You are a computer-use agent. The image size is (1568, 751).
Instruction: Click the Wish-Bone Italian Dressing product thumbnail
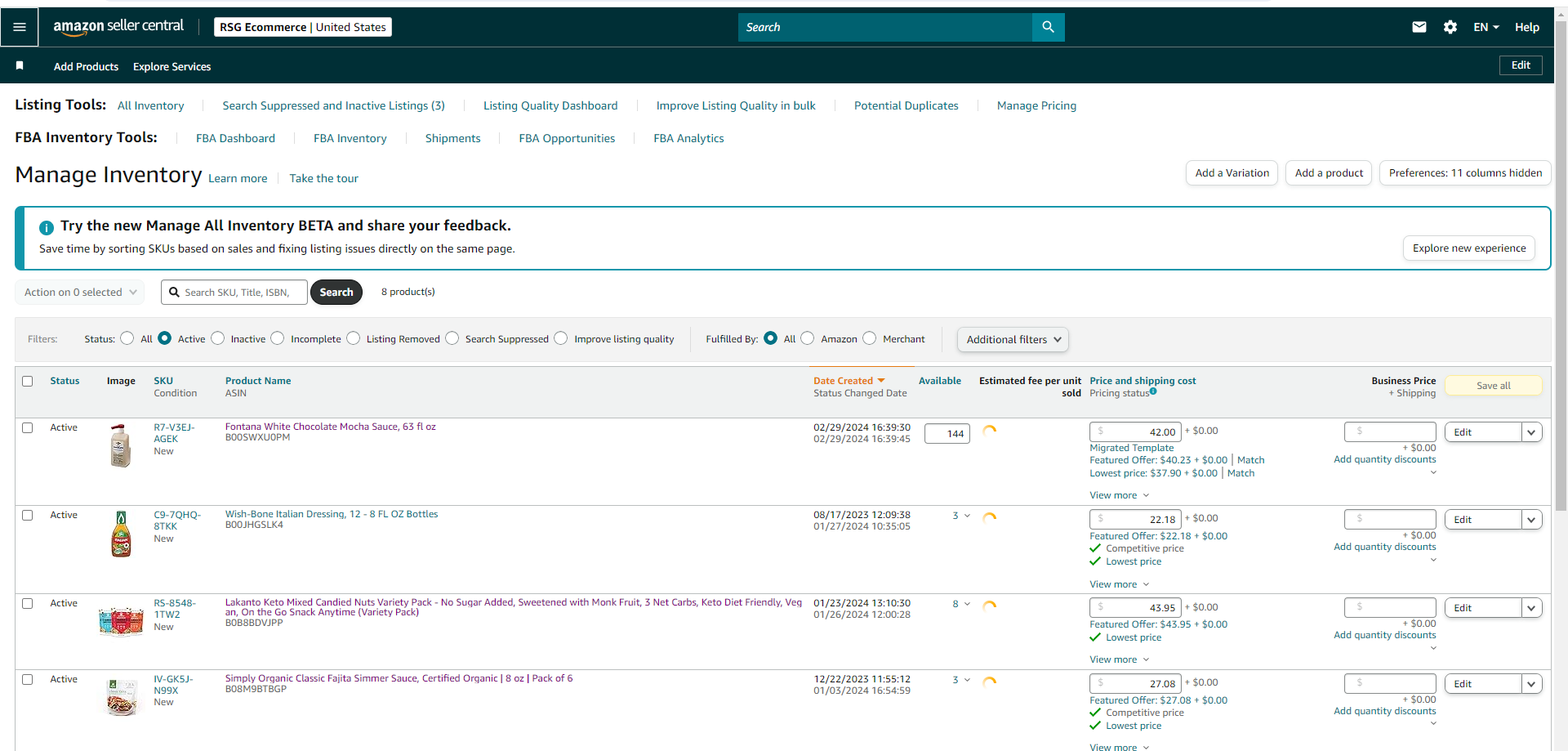(x=121, y=534)
